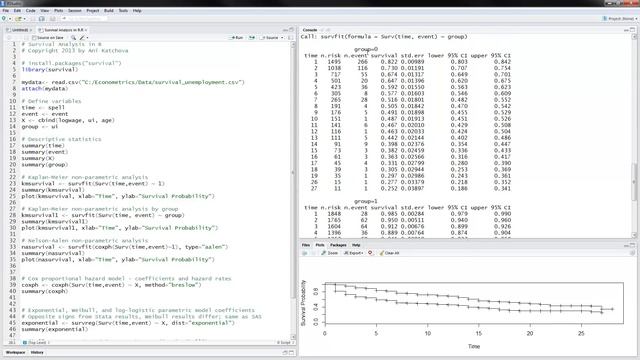Click the Print icon in main toolbar
The height and width of the screenshot is (360, 640).
(52, 19)
